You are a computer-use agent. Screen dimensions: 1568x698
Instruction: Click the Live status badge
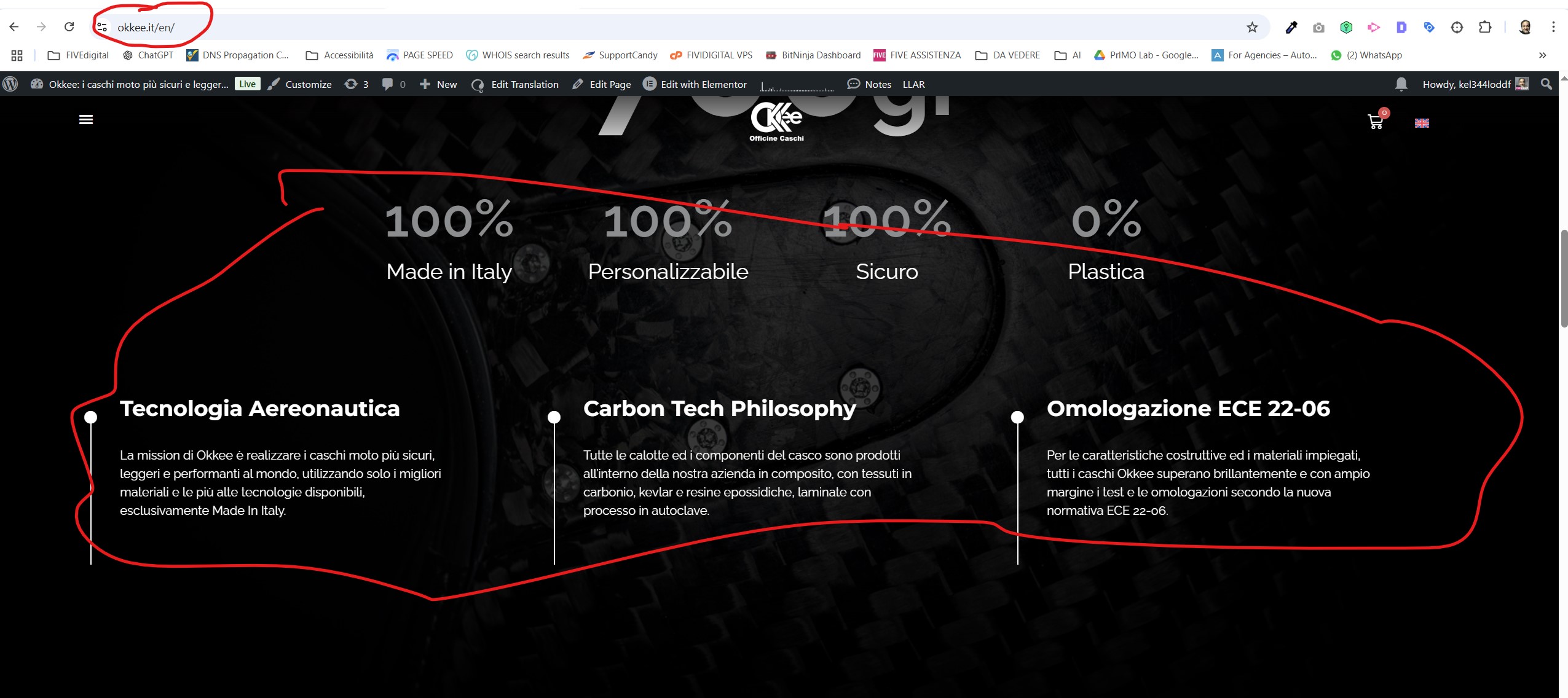click(x=248, y=84)
